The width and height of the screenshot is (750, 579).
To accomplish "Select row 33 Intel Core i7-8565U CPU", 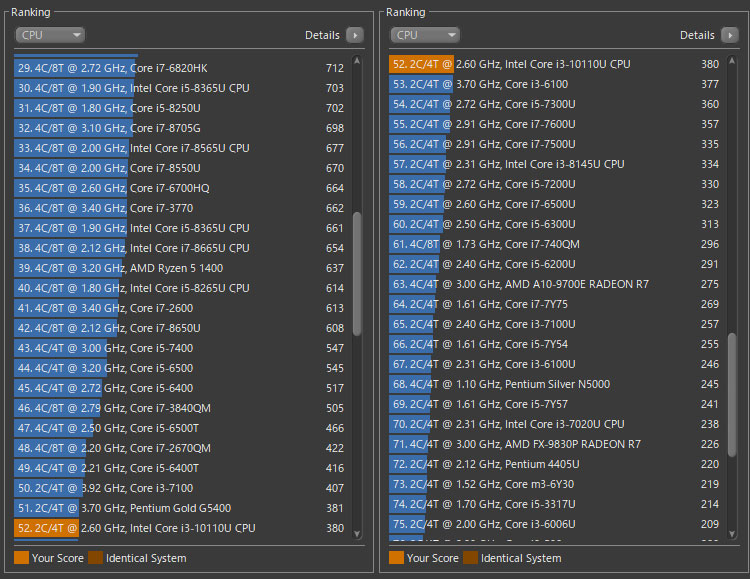I will click(182, 148).
